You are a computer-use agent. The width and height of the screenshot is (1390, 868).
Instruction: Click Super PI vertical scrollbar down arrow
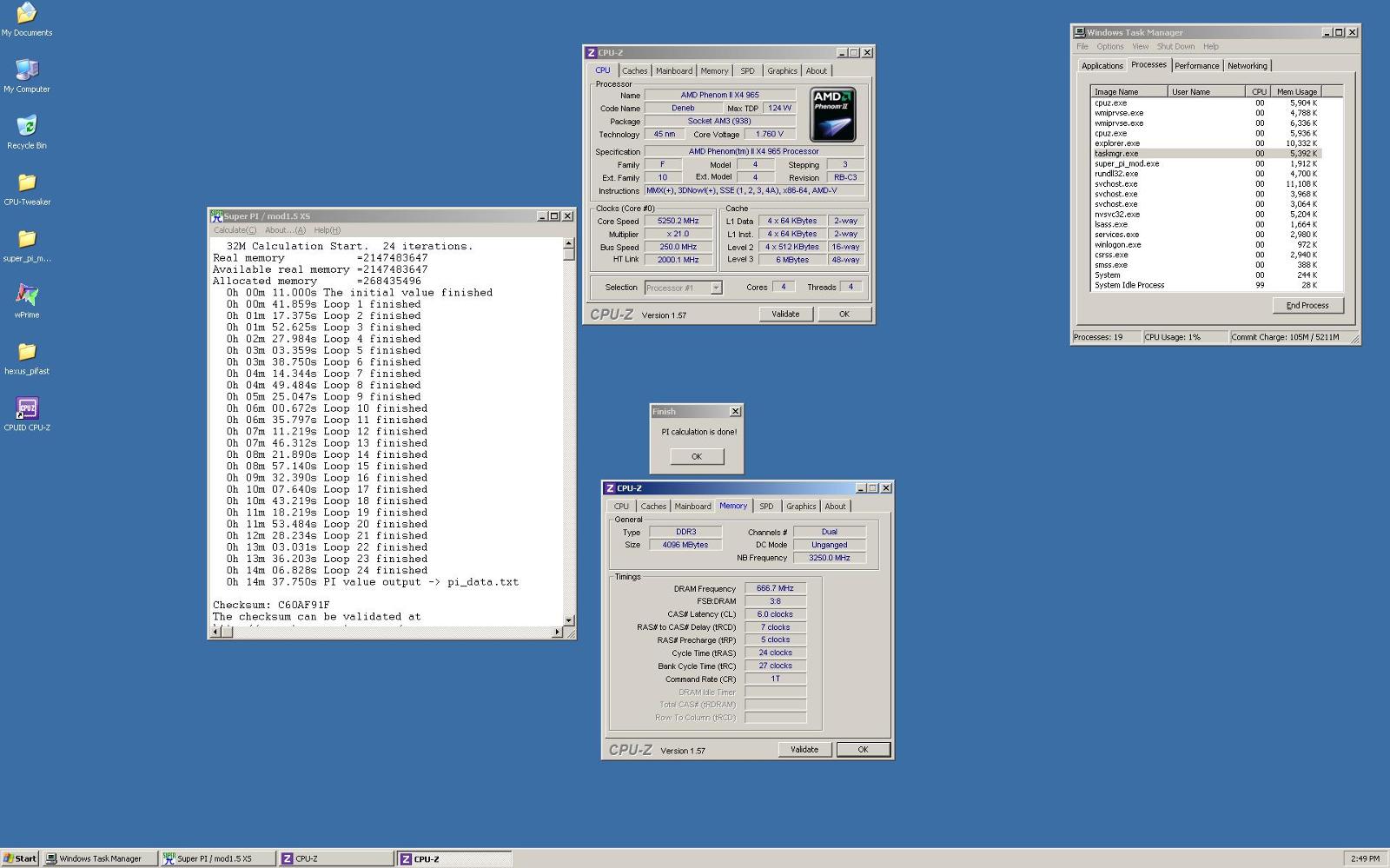(569, 620)
